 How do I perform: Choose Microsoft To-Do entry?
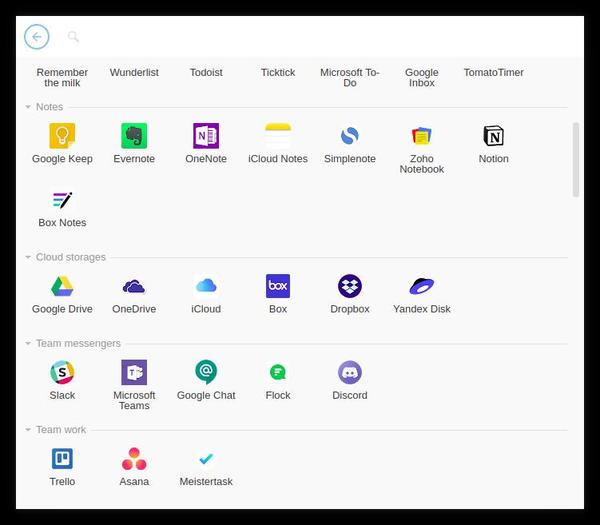350,78
